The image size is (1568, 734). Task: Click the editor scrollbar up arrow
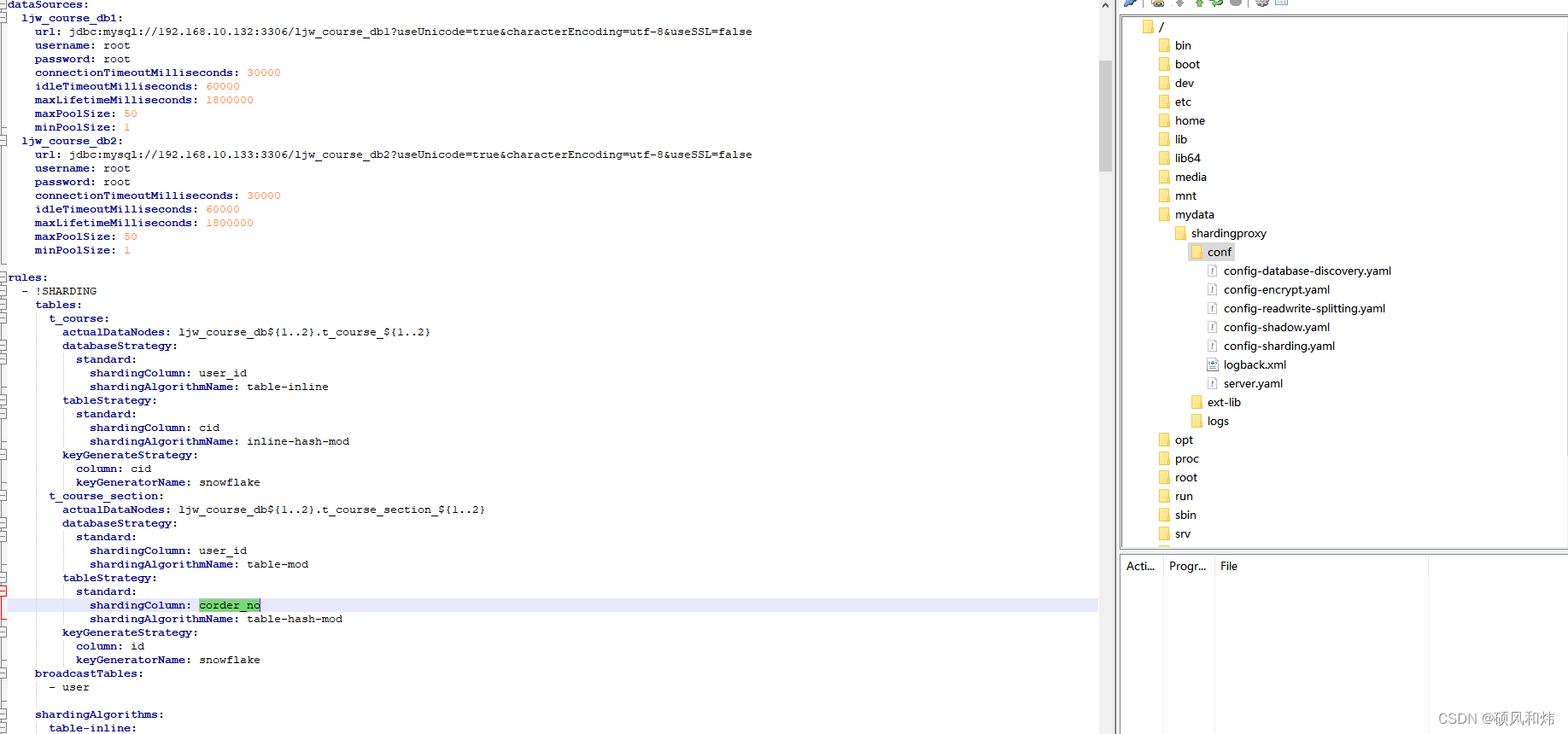click(x=1105, y=5)
